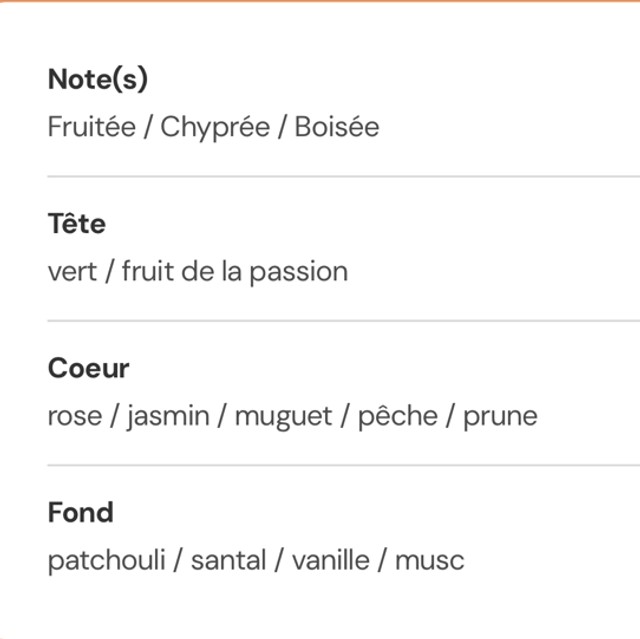Click the muguet heart note

283,416
